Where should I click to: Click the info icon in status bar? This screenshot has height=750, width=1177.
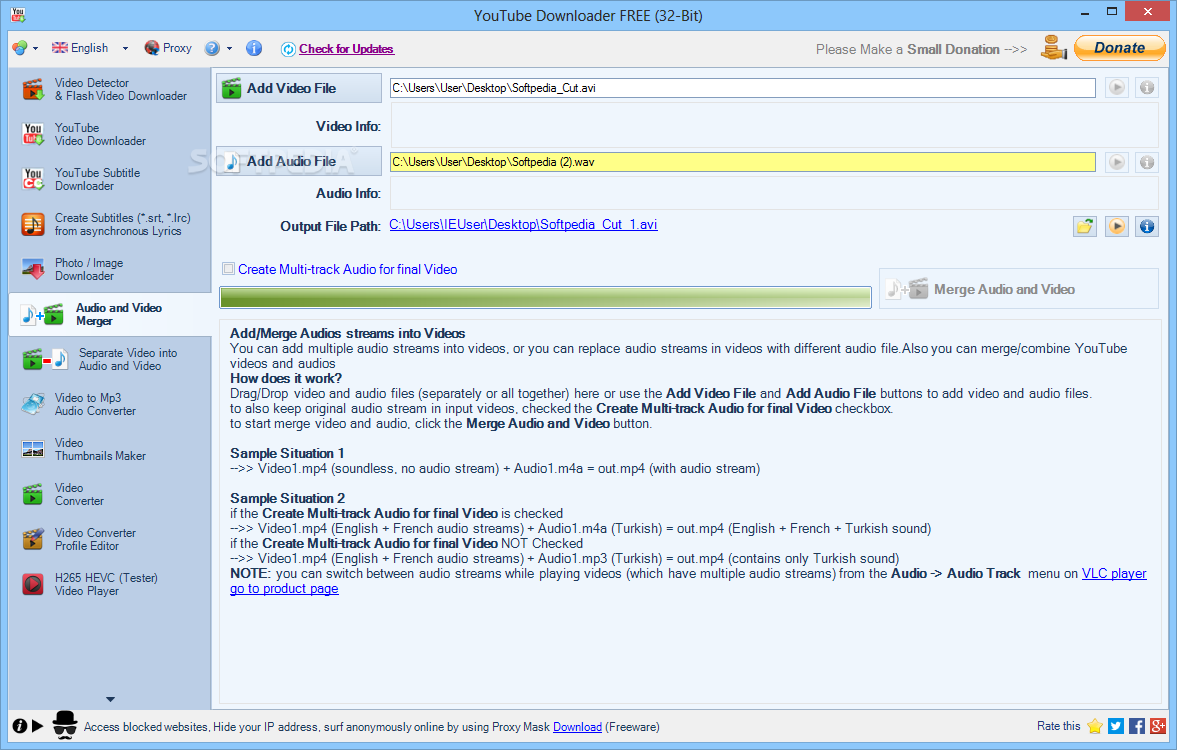tap(20, 726)
